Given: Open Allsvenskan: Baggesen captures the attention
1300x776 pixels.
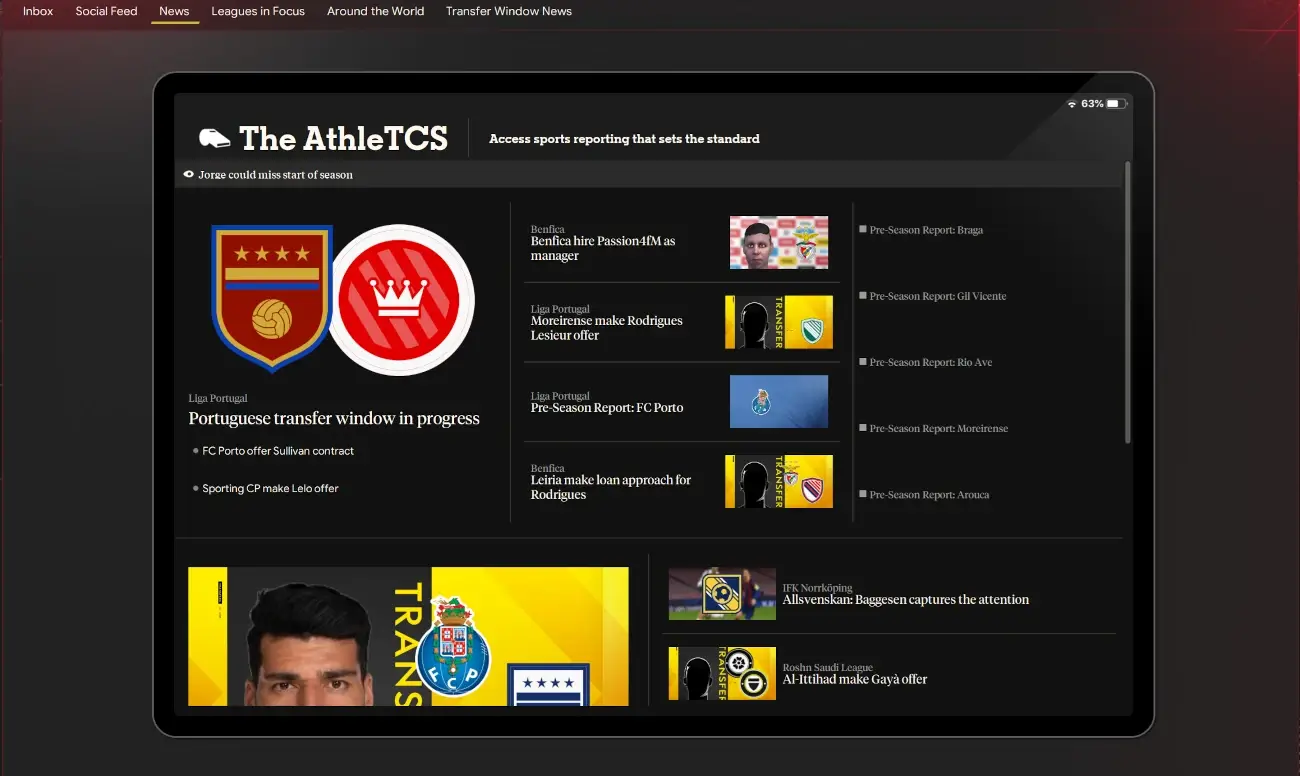Looking at the screenshot, I should click(x=906, y=600).
